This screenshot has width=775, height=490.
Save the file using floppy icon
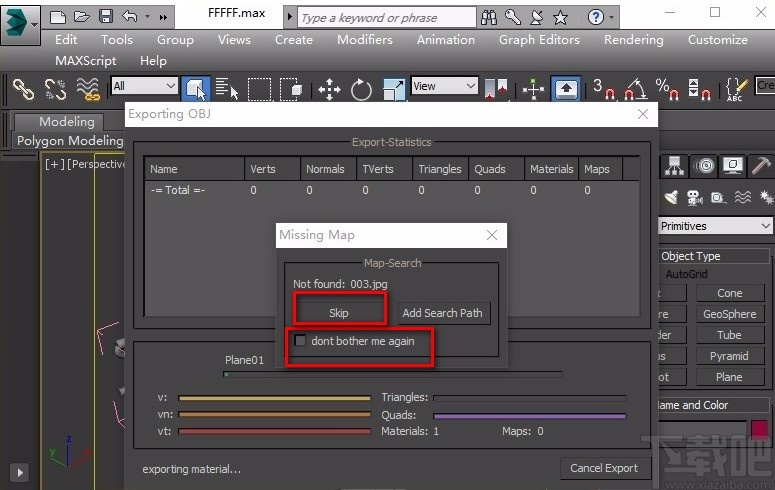pyautogui.click(x=106, y=17)
